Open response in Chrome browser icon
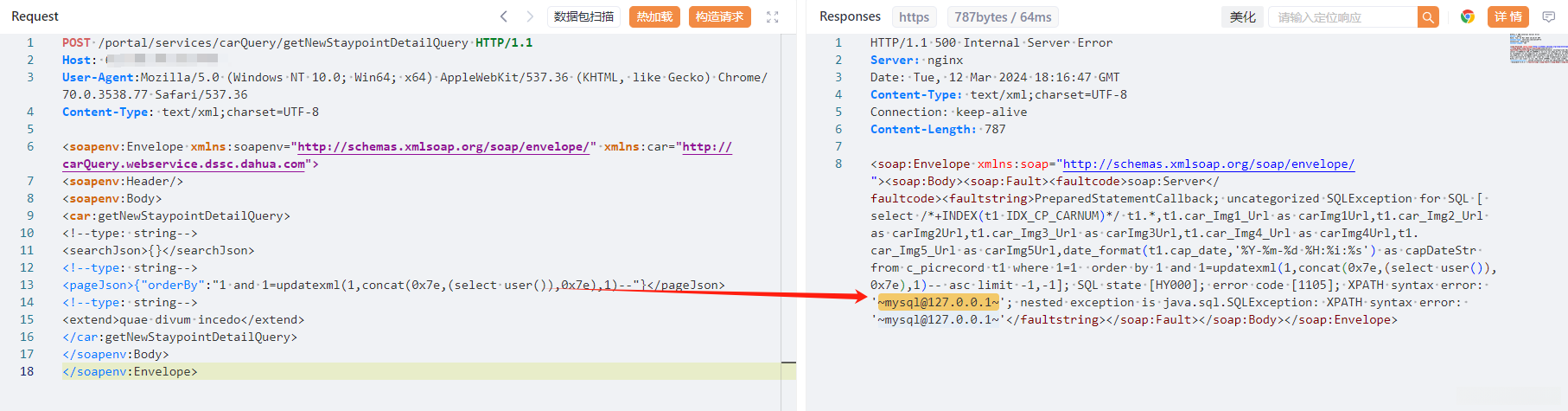 pyautogui.click(x=1467, y=16)
